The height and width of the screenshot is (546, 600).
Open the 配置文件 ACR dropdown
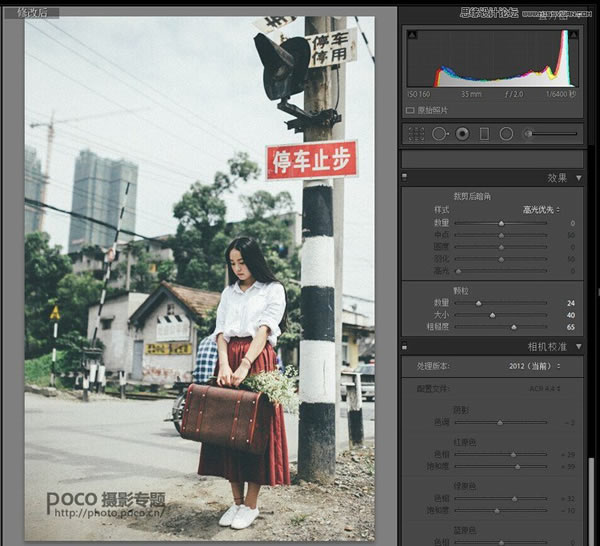point(545,389)
